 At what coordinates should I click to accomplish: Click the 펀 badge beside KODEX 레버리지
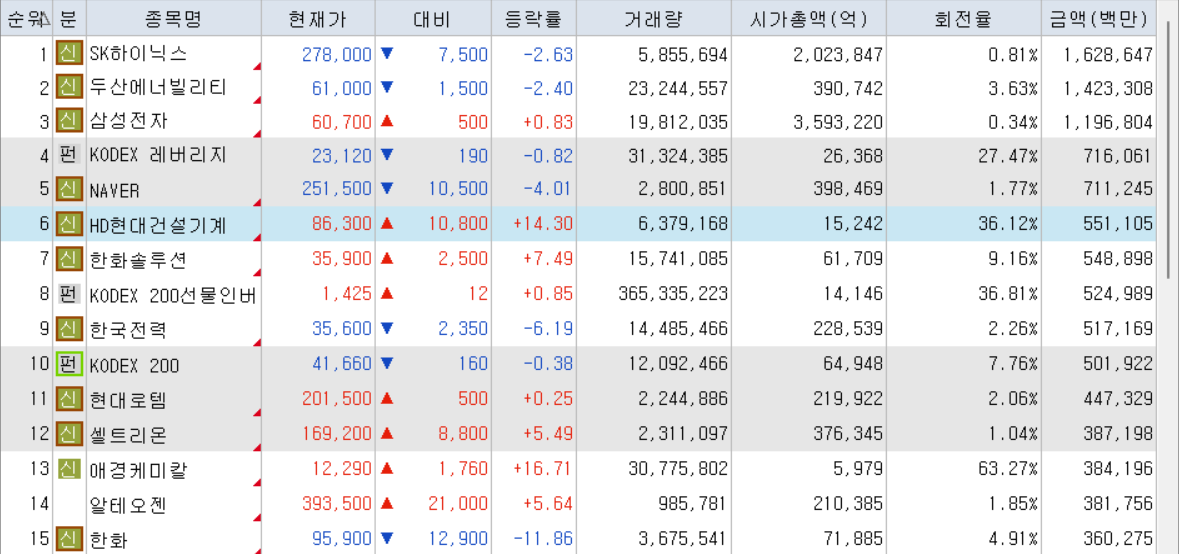point(68,156)
